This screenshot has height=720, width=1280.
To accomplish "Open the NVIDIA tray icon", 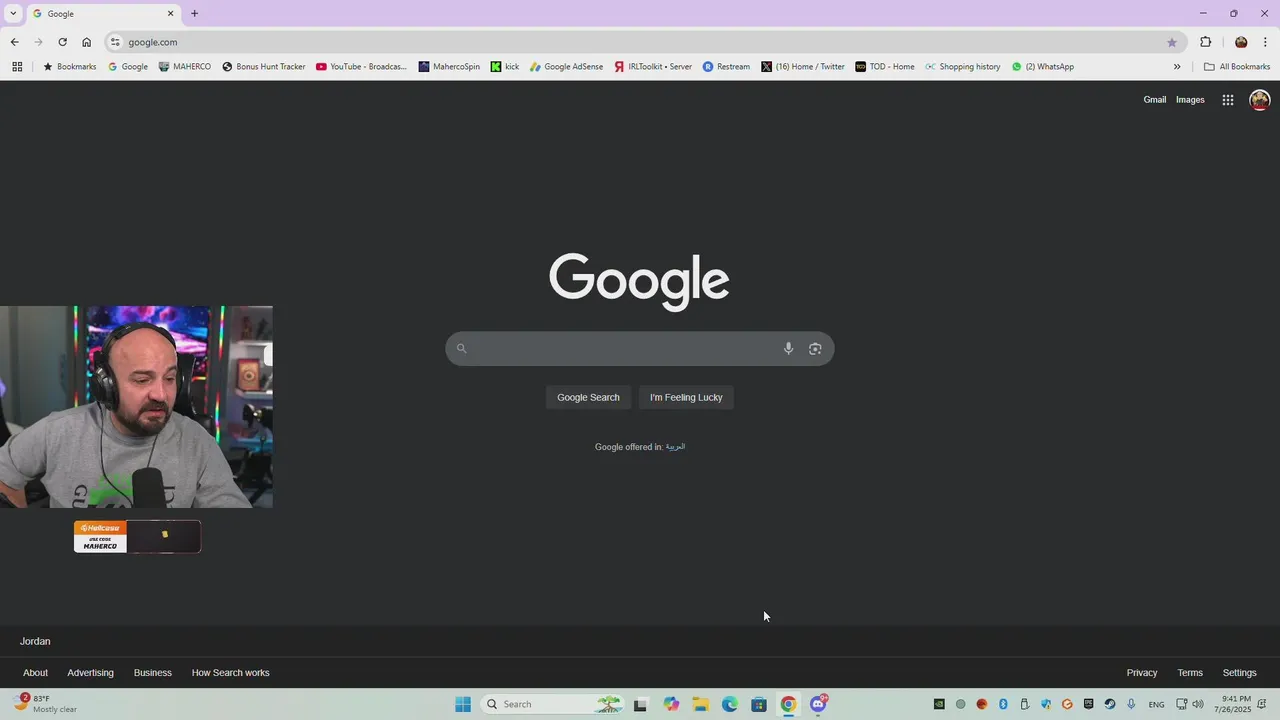I will (939, 704).
